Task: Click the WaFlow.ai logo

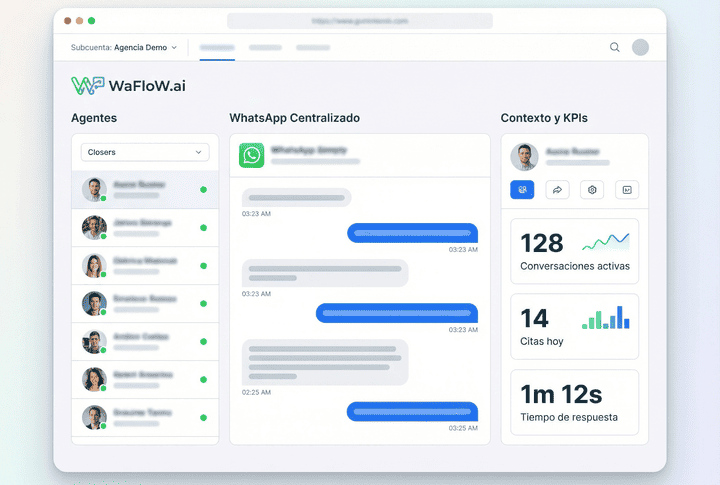Action: [128, 86]
